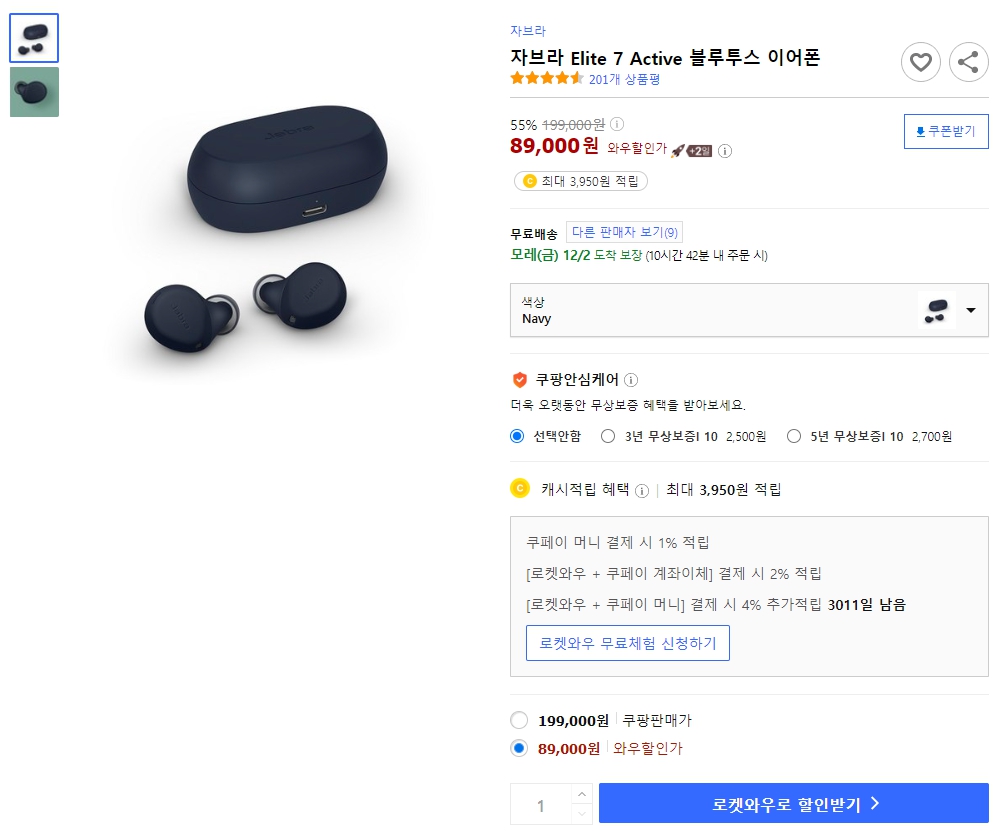This screenshot has height=831, width=995.
Task: Click the wishlist heart icon
Action: coord(921,62)
